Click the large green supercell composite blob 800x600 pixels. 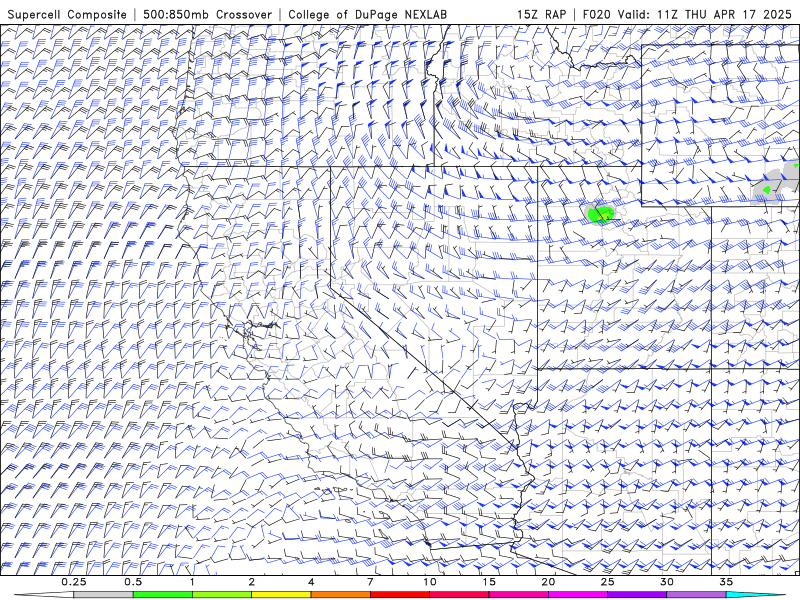[x=601, y=214]
